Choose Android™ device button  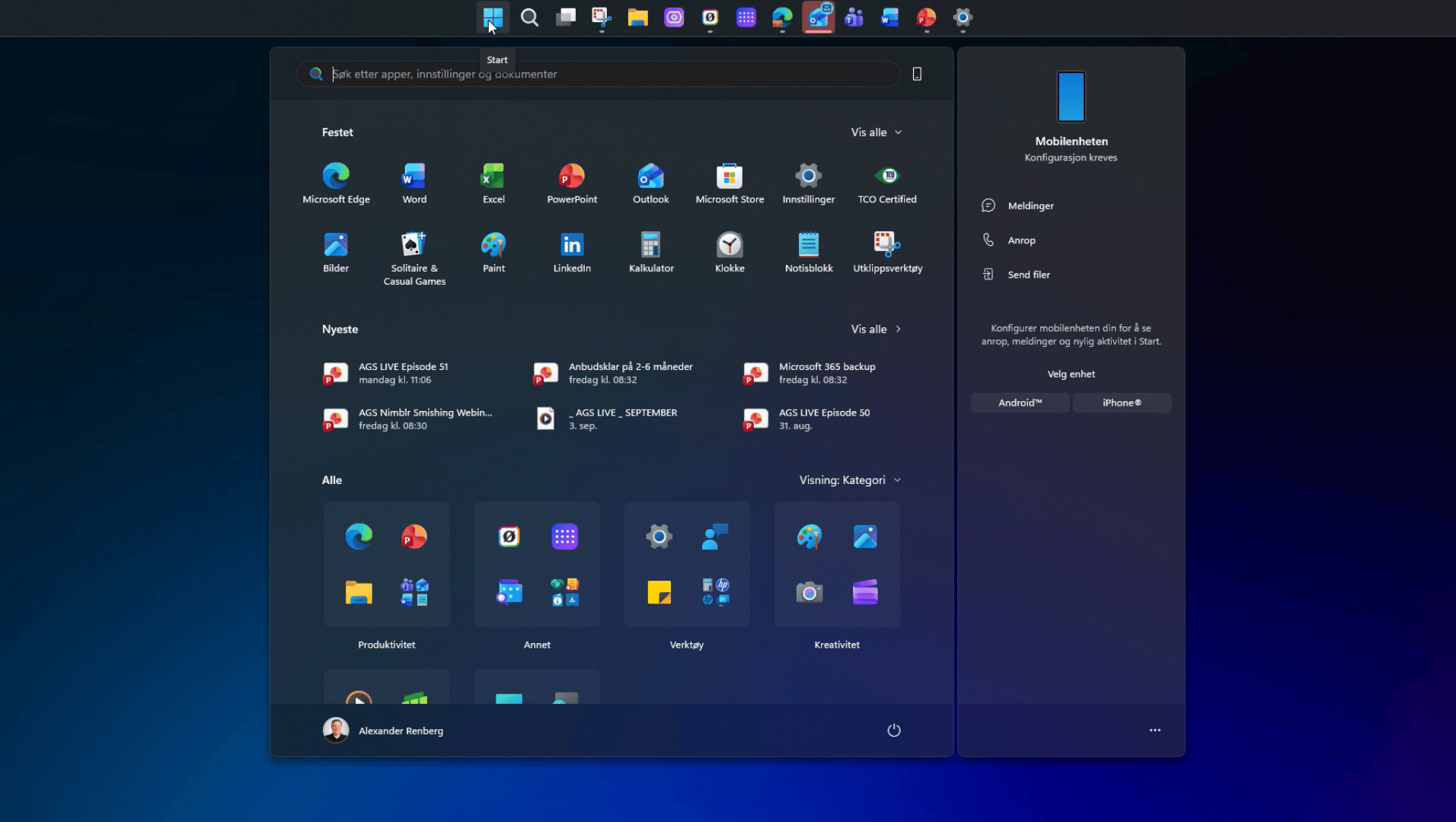click(1020, 403)
